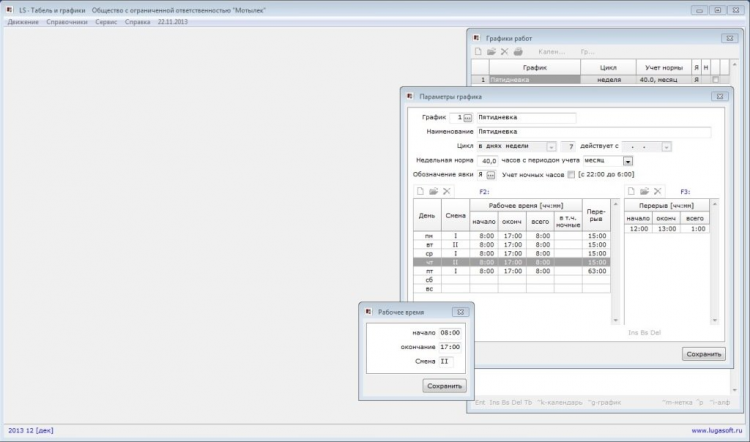Open schedule icon in Графики работ toolbar

point(491,52)
